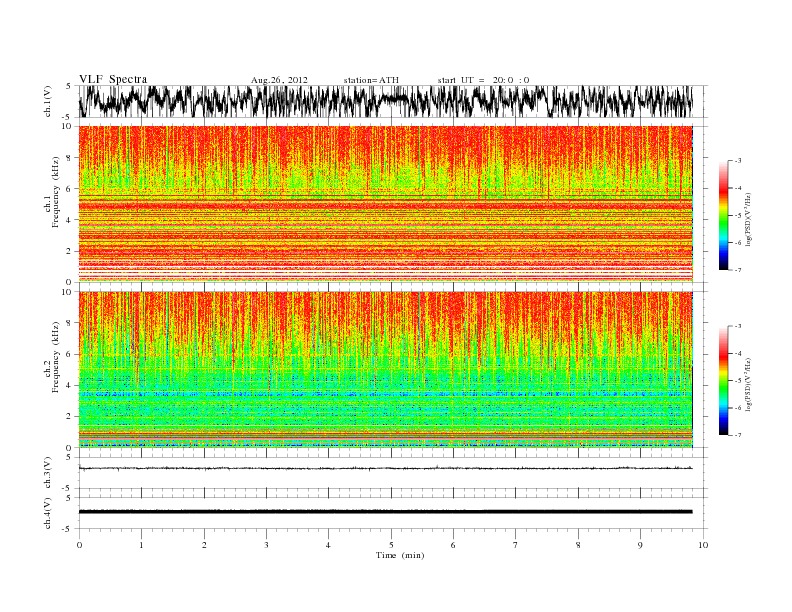Click time axis tick label '0'
The image size is (792, 612).
79,545
